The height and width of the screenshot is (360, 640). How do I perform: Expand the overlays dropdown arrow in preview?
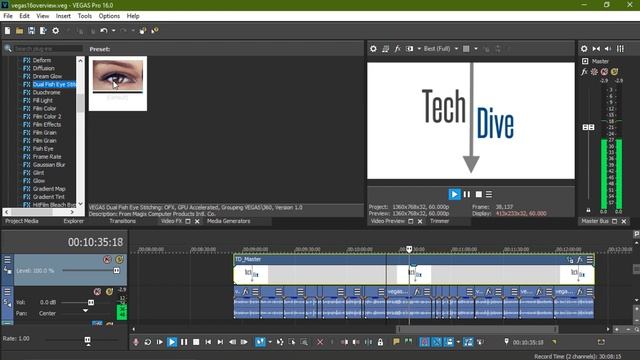[476, 49]
